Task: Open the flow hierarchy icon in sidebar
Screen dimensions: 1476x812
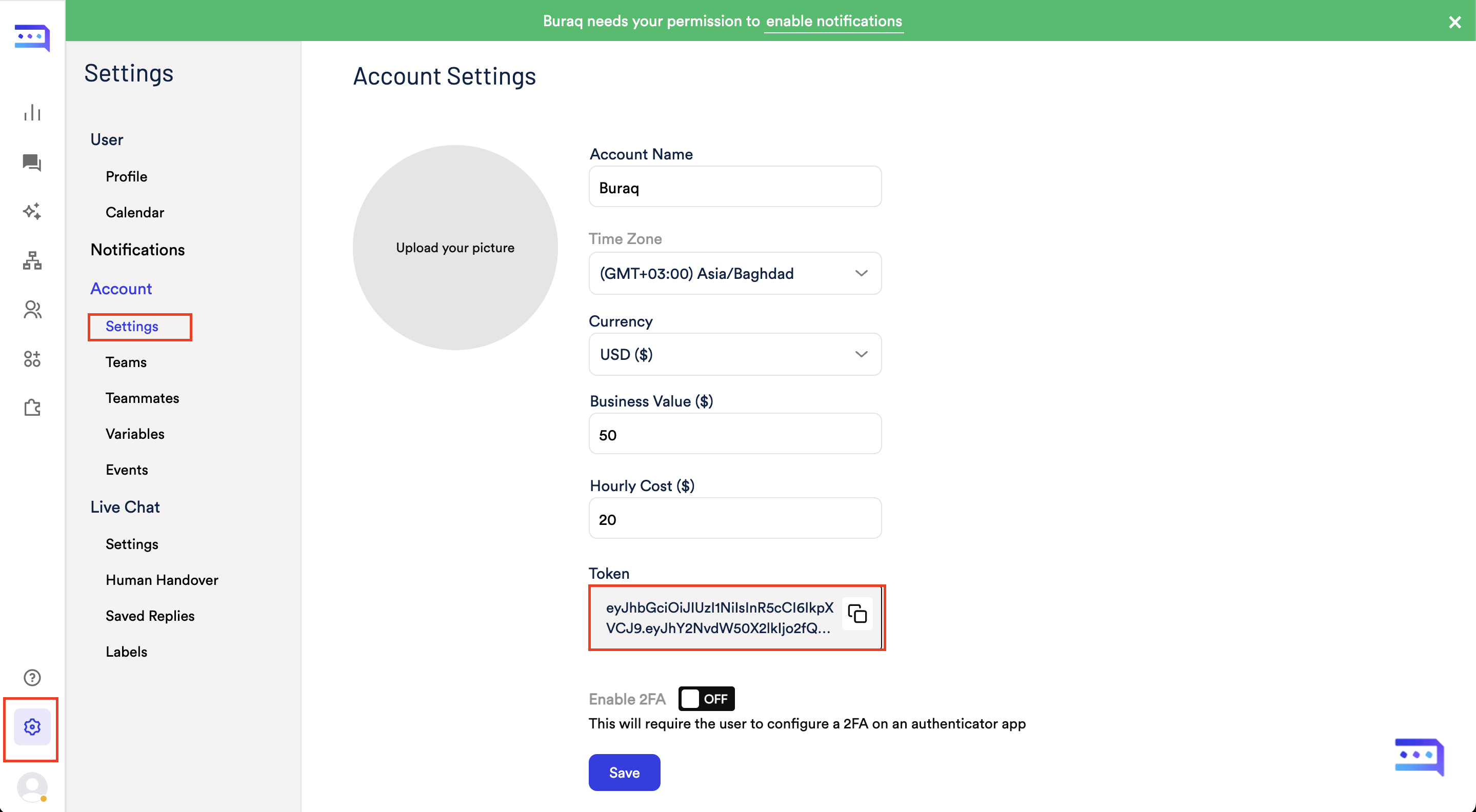Action: pyautogui.click(x=32, y=260)
